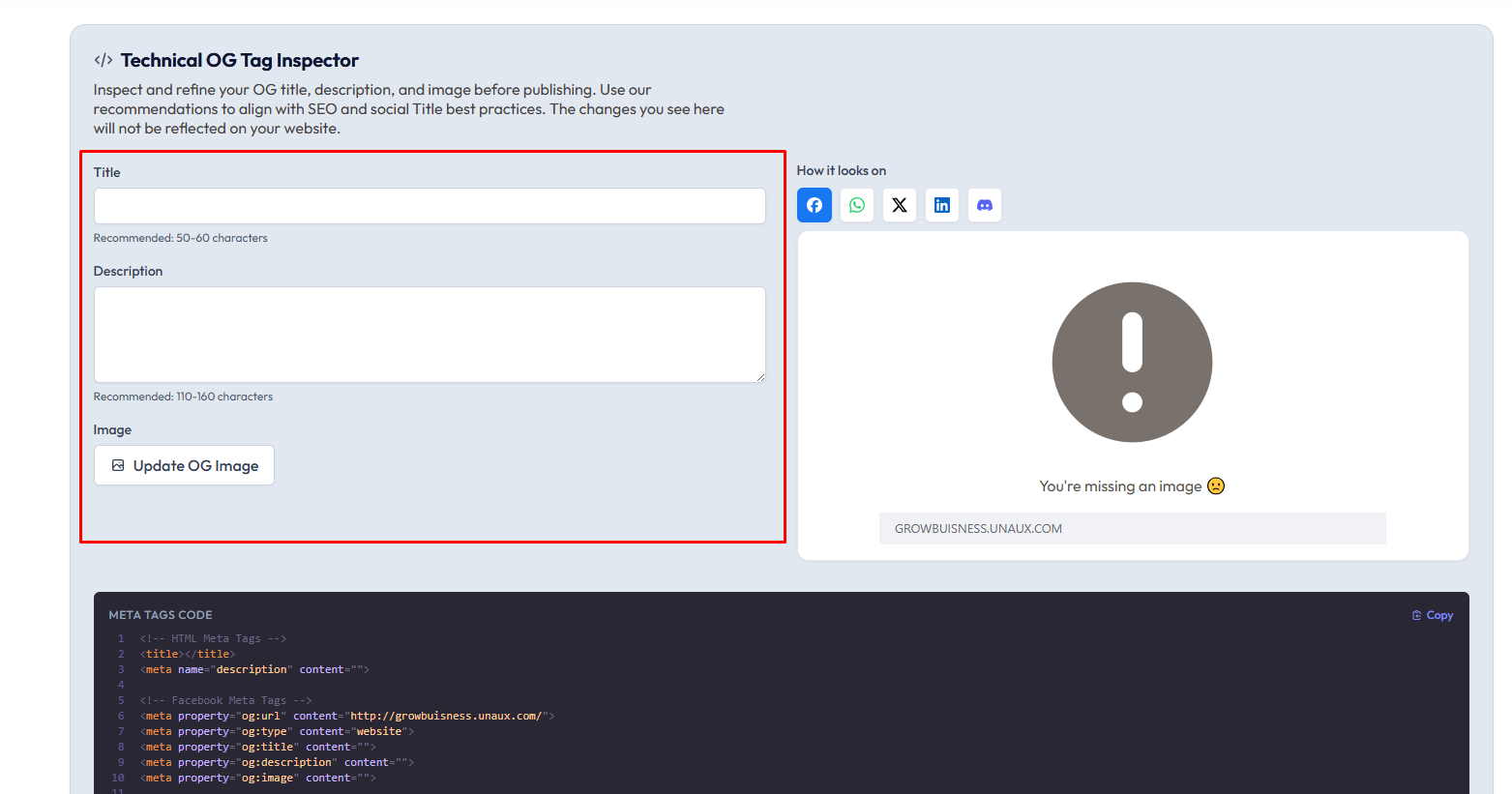Focus the Description text area
1512x794 pixels.
[x=430, y=335]
